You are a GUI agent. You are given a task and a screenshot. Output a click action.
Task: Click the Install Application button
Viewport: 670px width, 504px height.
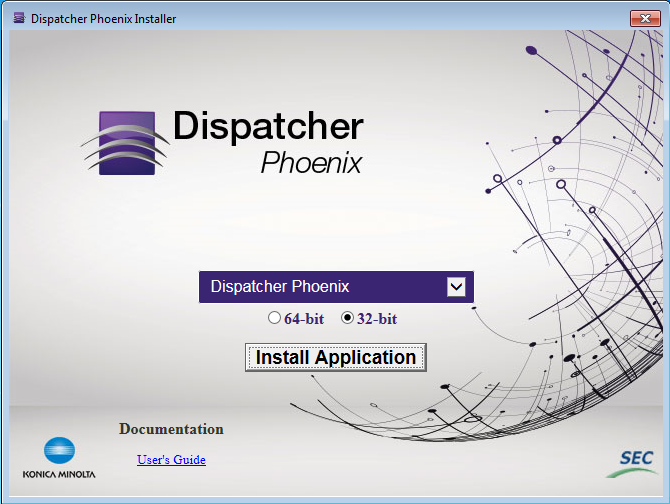[336, 357]
